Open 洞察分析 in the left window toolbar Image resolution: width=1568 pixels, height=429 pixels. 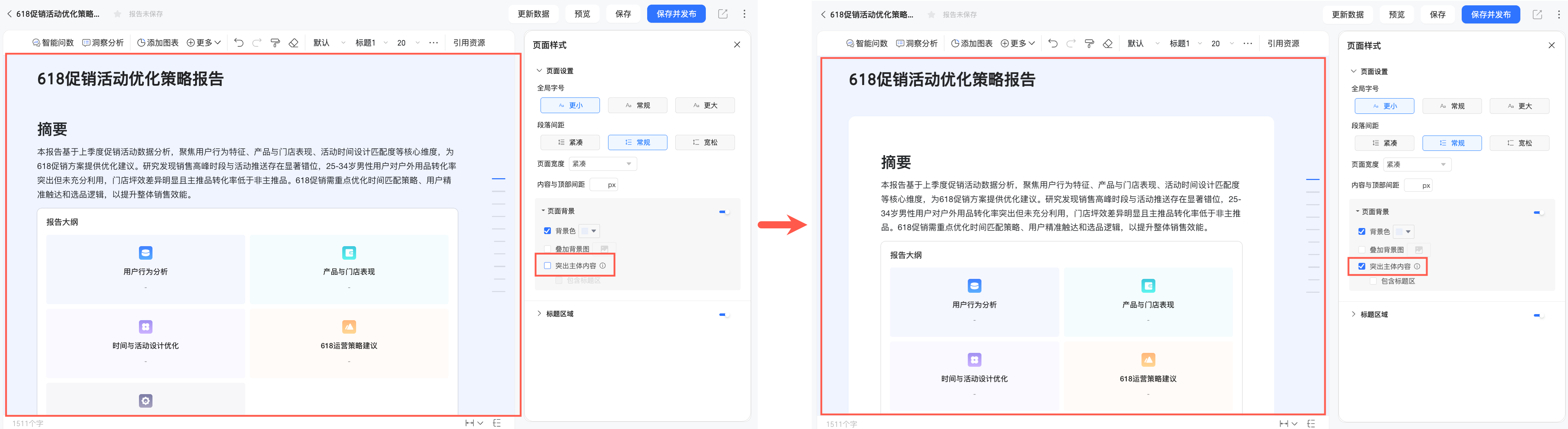pyautogui.click(x=103, y=43)
